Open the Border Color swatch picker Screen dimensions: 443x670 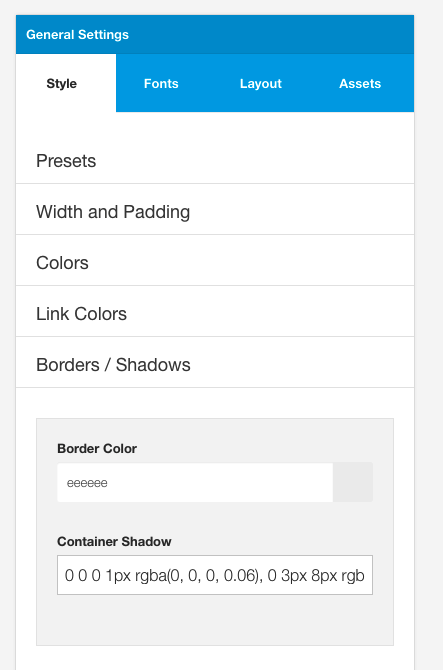coord(353,482)
